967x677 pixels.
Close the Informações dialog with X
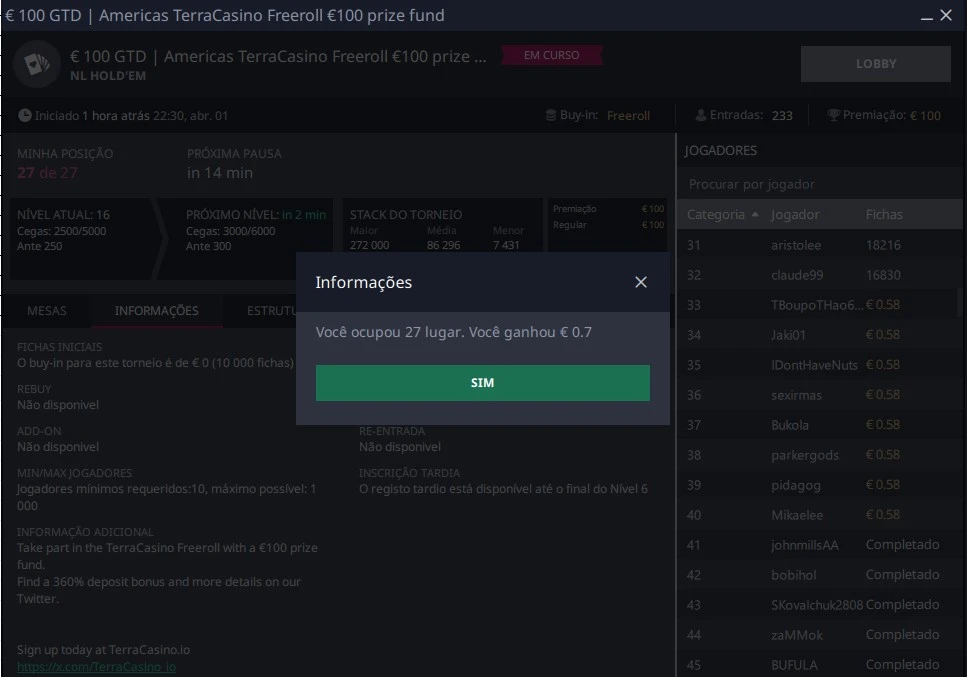click(641, 282)
